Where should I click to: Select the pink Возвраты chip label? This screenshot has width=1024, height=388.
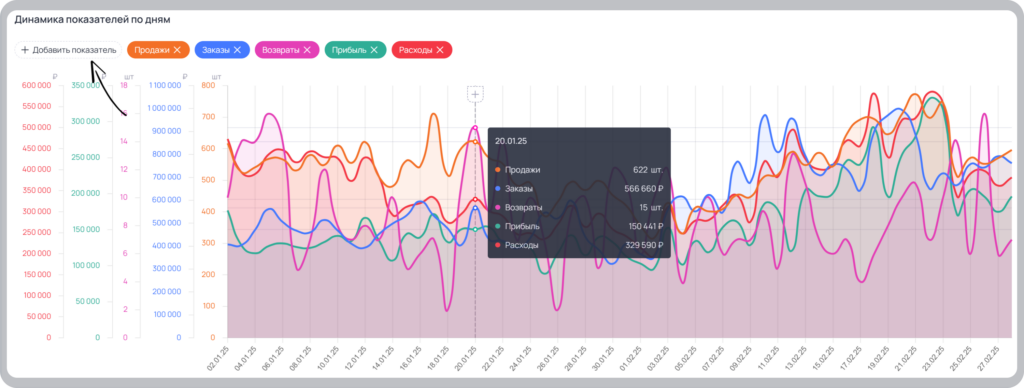[281, 50]
